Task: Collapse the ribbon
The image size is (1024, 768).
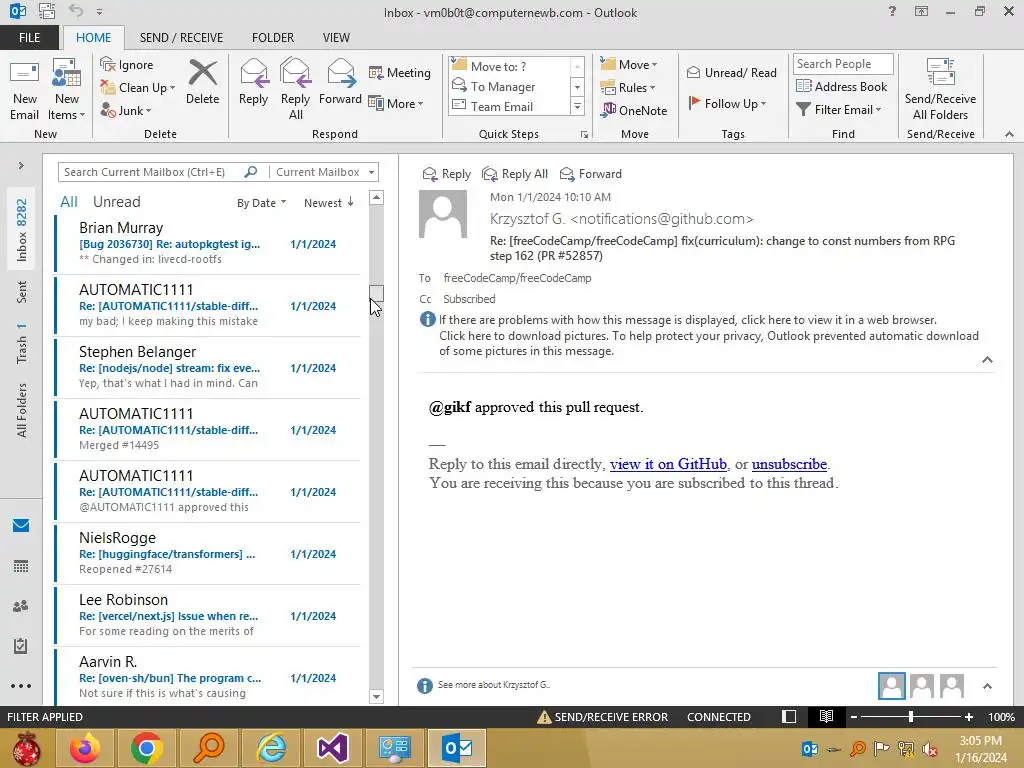Action: point(1009,134)
